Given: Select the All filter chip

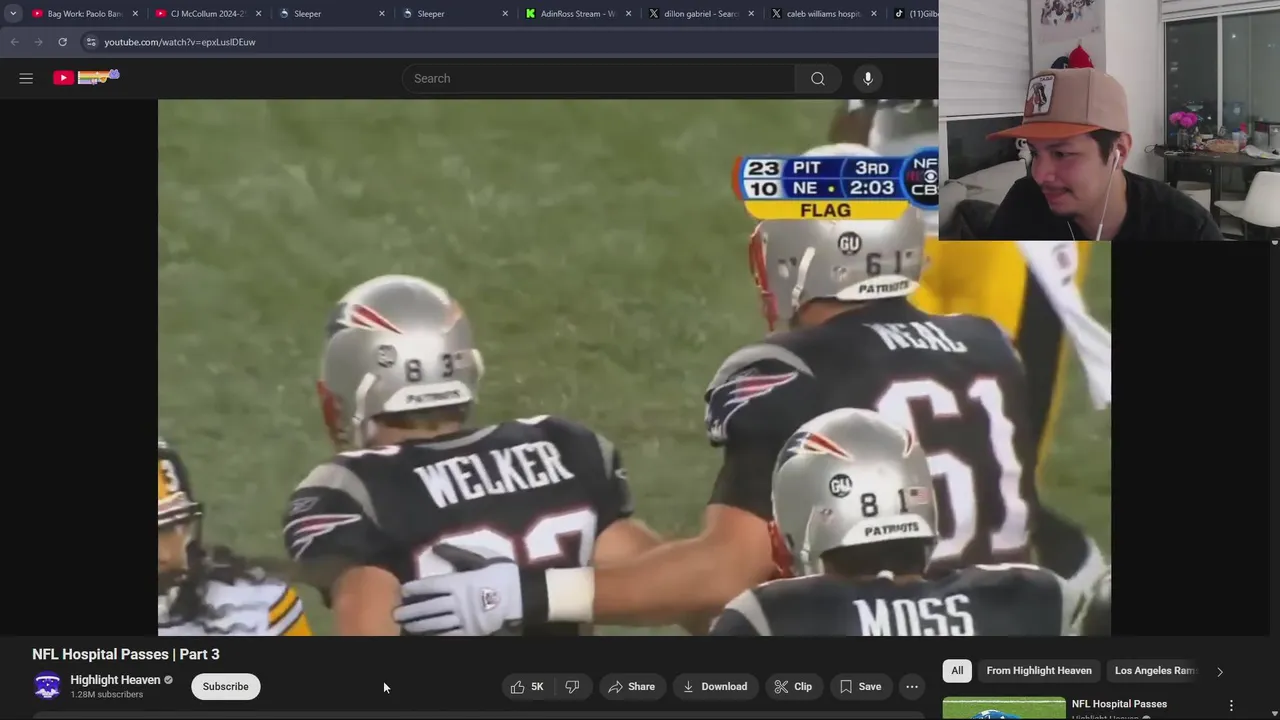Looking at the screenshot, I should click(957, 670).
